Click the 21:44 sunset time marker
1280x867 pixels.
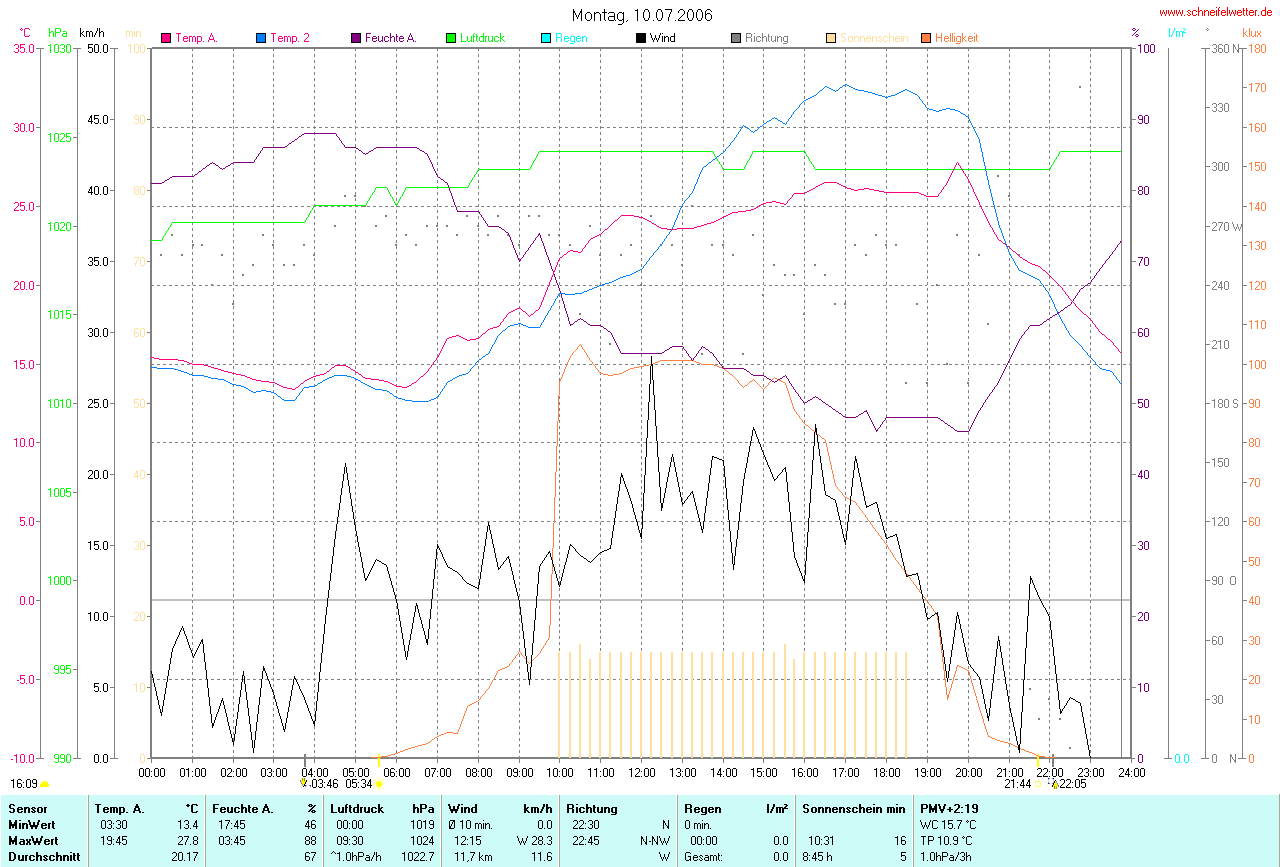[1018, 784]
